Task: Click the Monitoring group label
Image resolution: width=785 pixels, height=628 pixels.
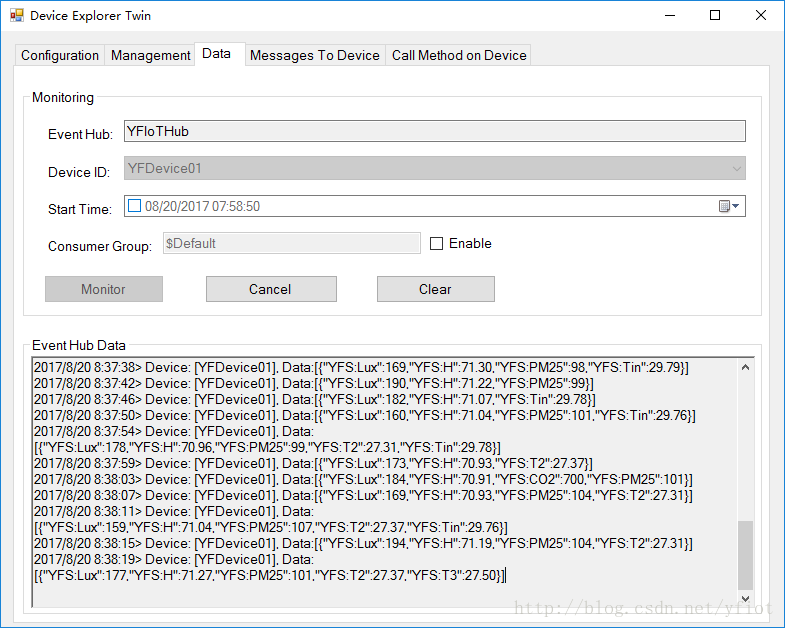Action: coord(63,97)
